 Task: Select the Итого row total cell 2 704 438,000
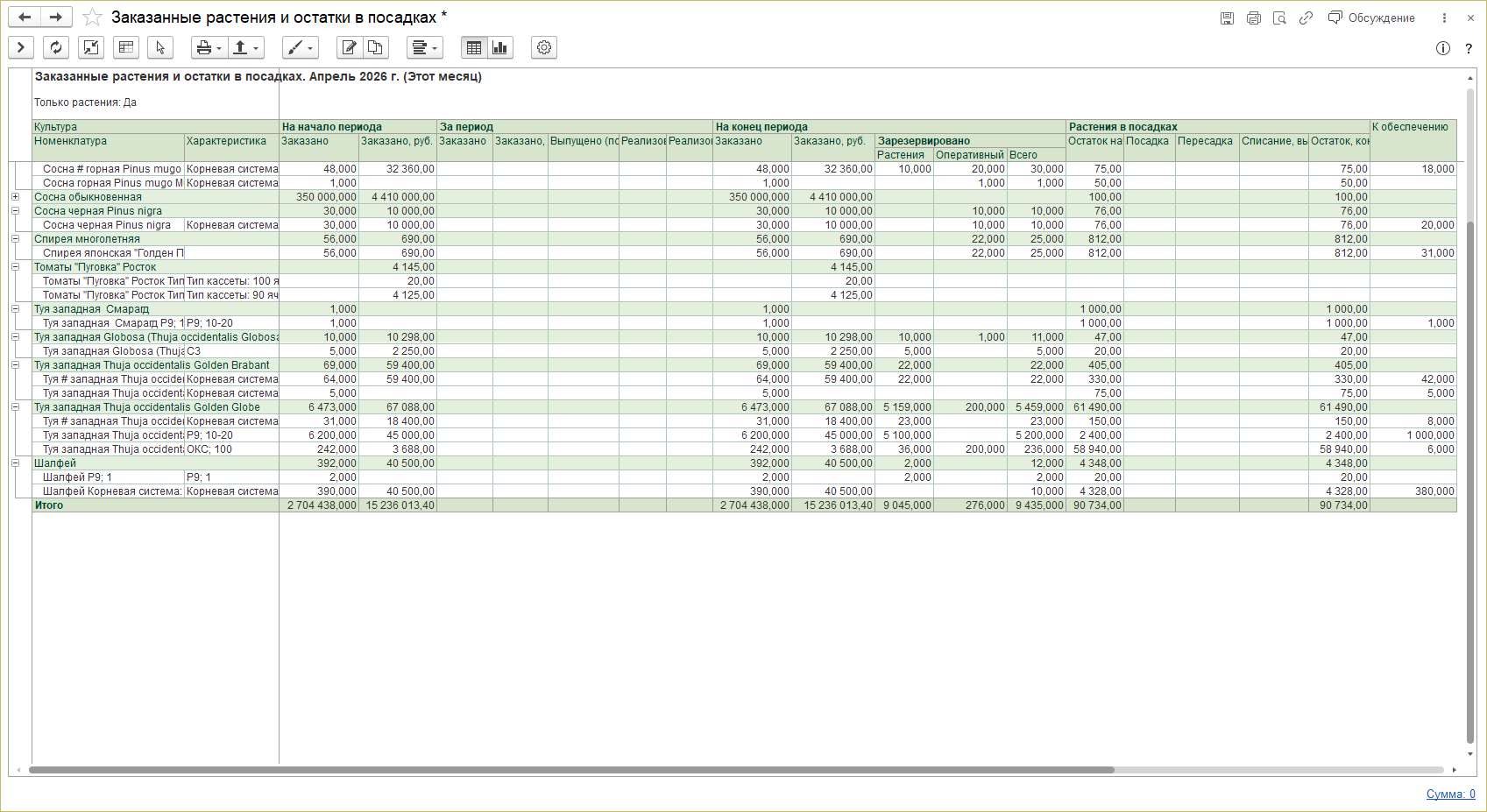pos(321,505)
